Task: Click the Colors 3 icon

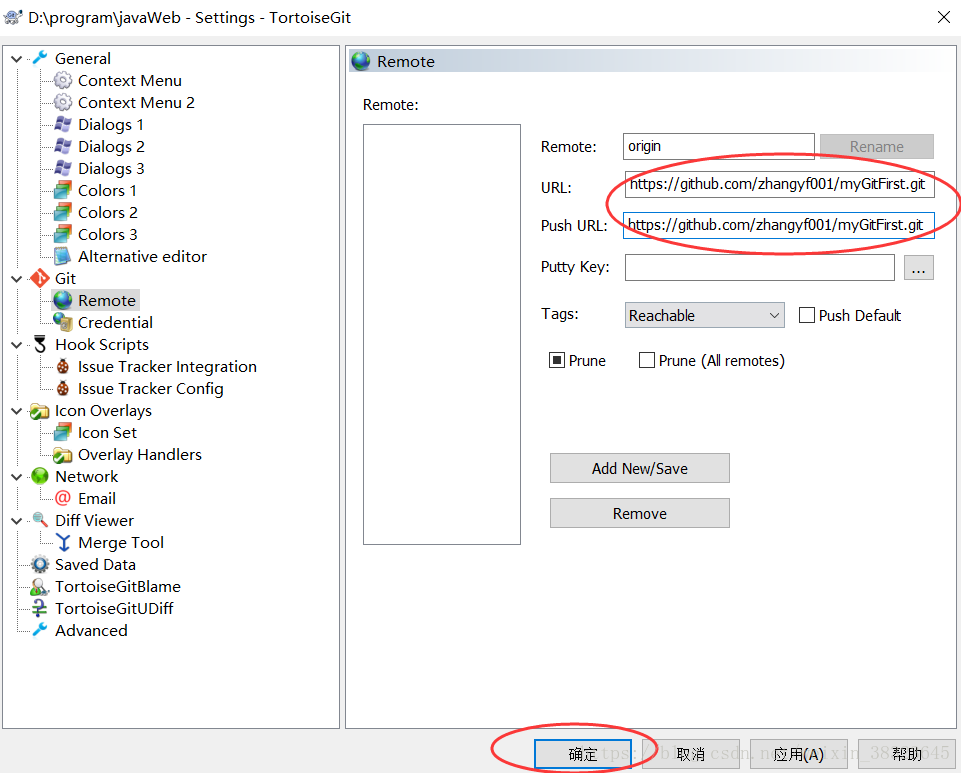Action: click(63, 234)
